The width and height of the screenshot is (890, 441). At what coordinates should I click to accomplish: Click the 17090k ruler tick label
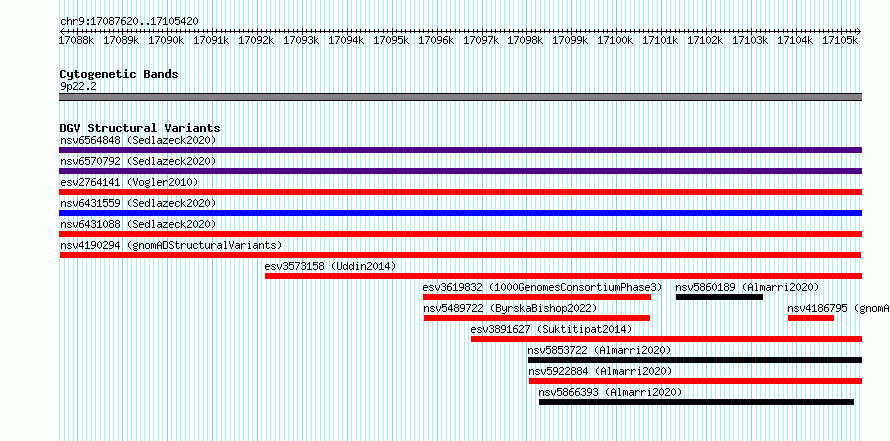(166, 40)
